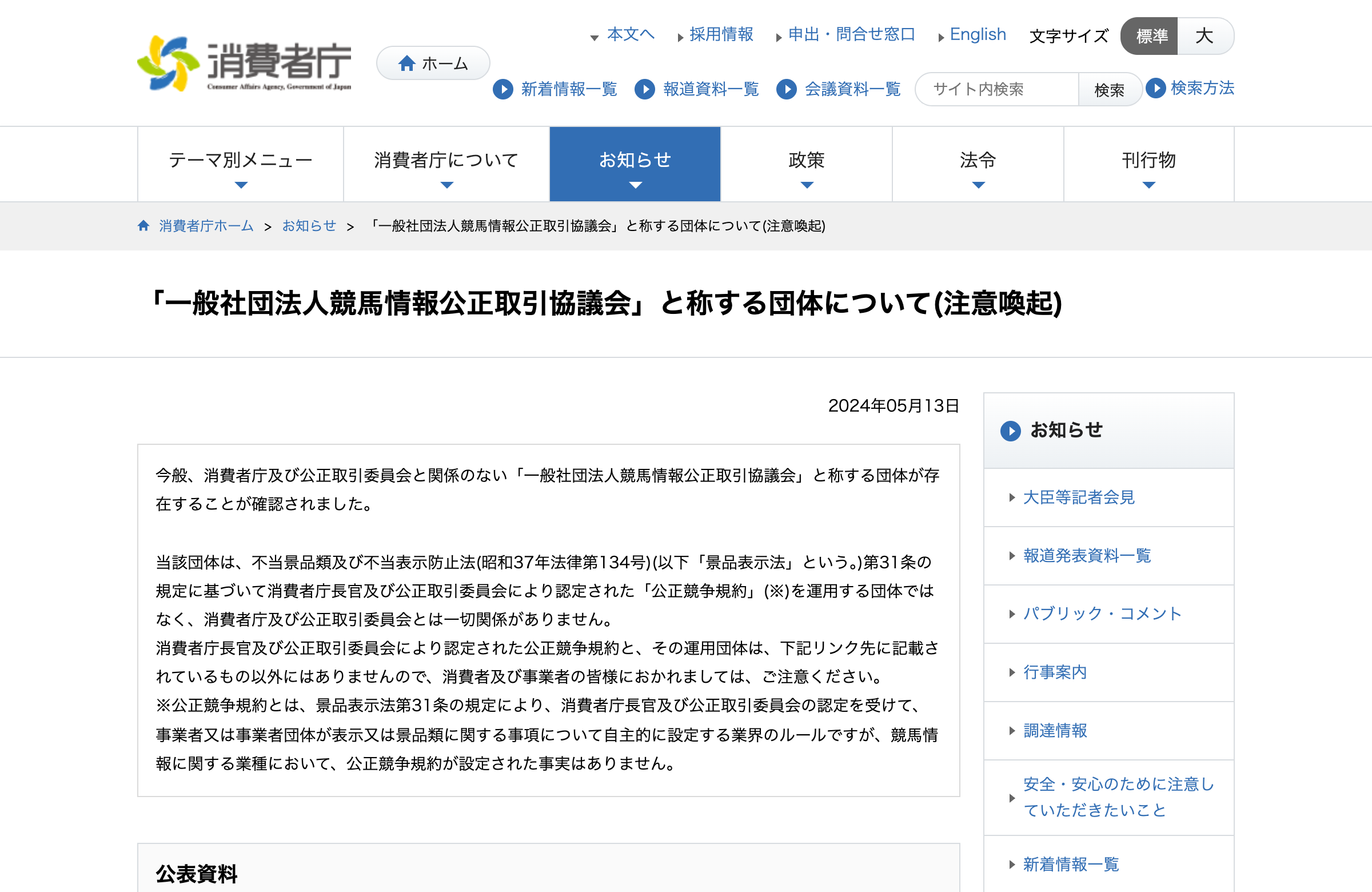
Task: Click the small arrow before 大臣等記者会見
Action: click(x=1012, y=497)
